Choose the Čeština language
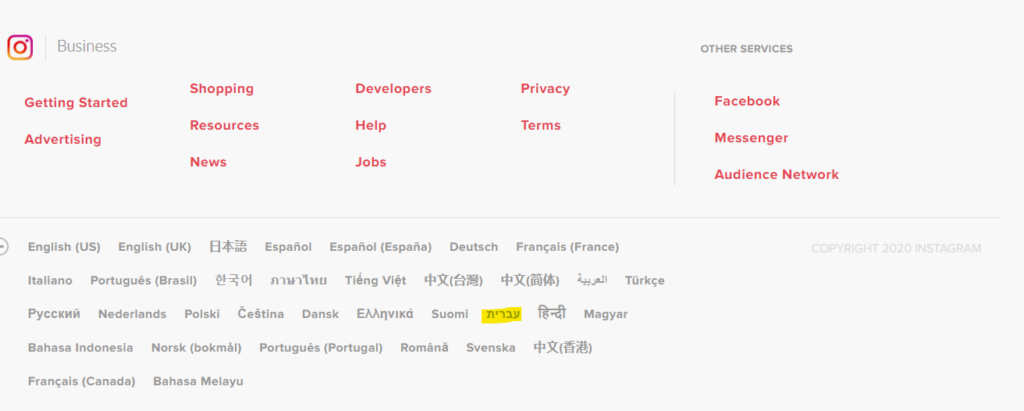The height and width of the screenshot is (411, 1024). pos(261,314)
